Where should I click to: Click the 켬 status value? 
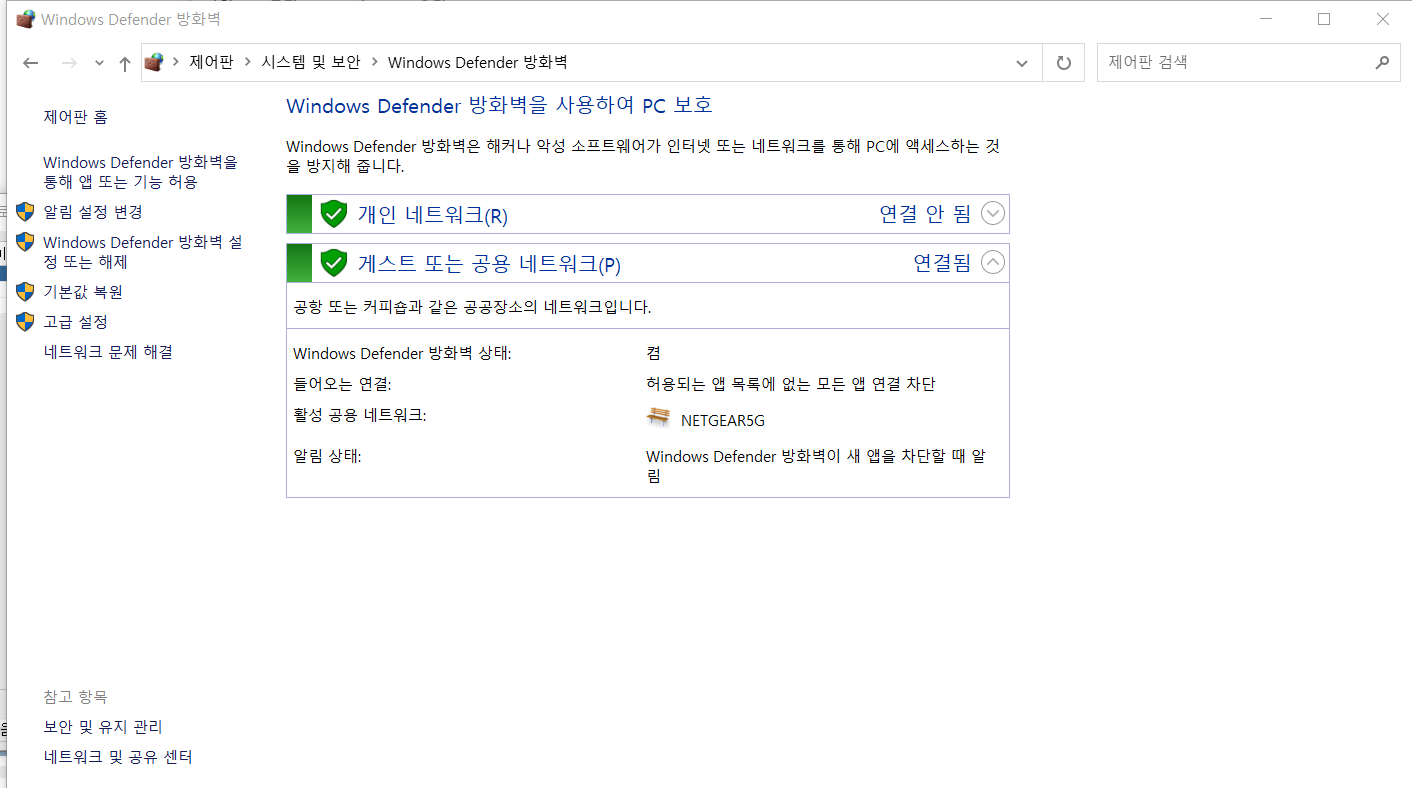coord(653,353)
